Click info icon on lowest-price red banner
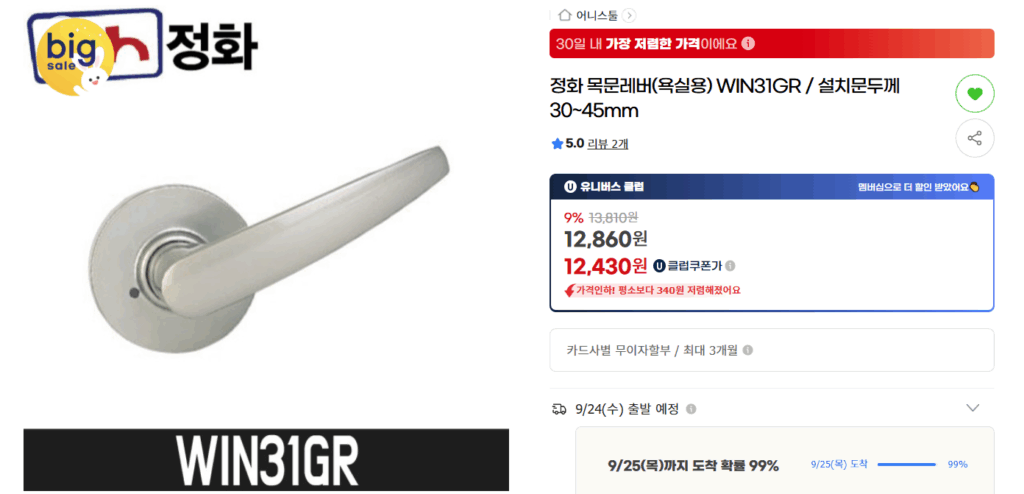The image size is (1024, 494). pyautogui.click(x=748, y=44)
